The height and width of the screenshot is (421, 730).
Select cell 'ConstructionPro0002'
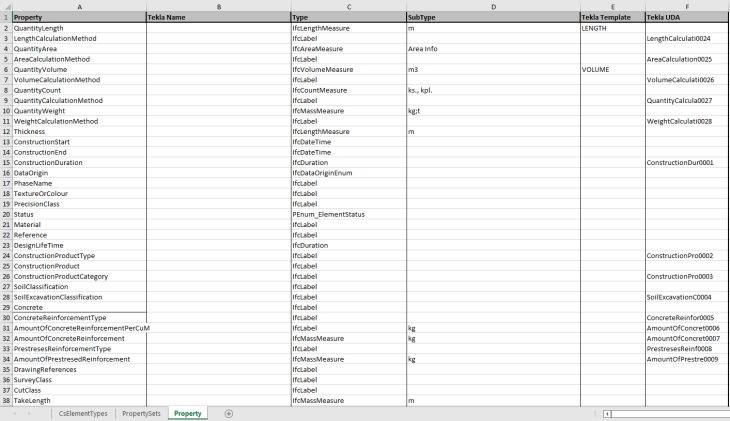(687, 256)
